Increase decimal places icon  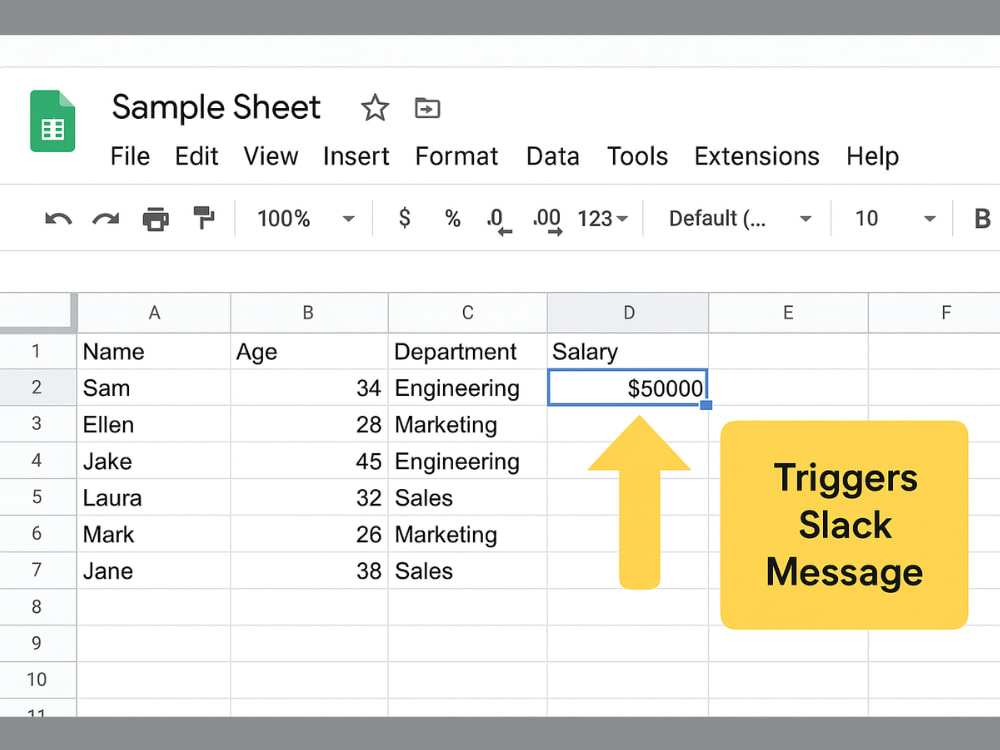pyautogui.click(x=548, y=221)
